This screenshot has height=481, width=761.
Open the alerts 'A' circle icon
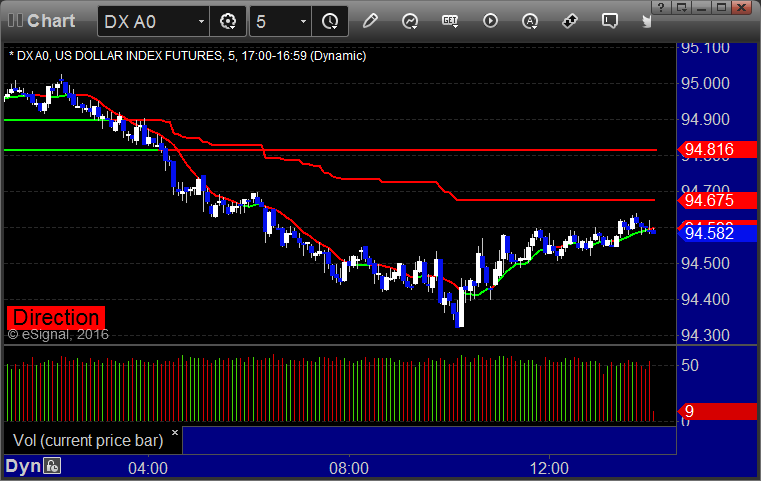click(x=530, y=21)
